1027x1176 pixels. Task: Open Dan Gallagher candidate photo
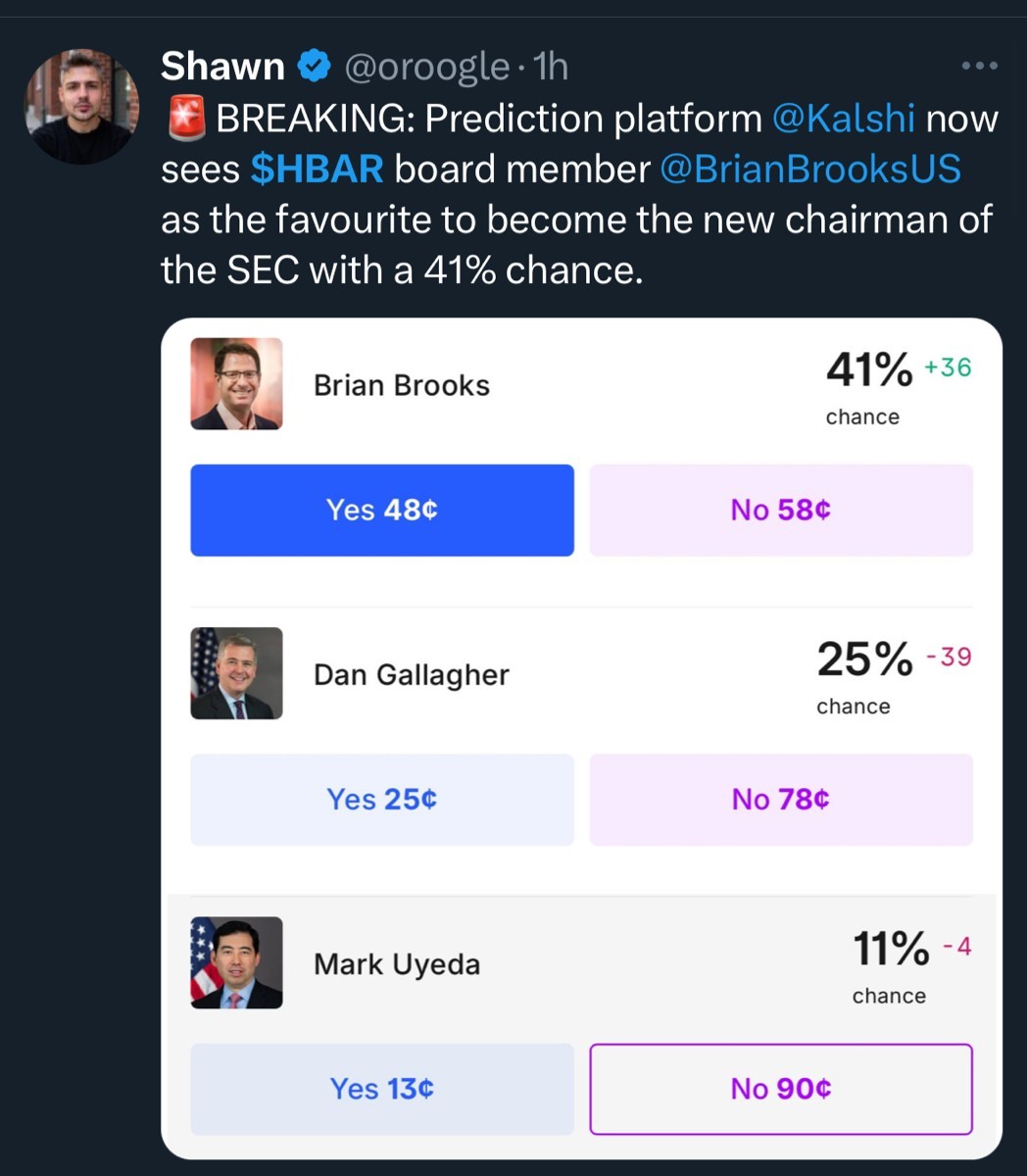click(236, 673)
